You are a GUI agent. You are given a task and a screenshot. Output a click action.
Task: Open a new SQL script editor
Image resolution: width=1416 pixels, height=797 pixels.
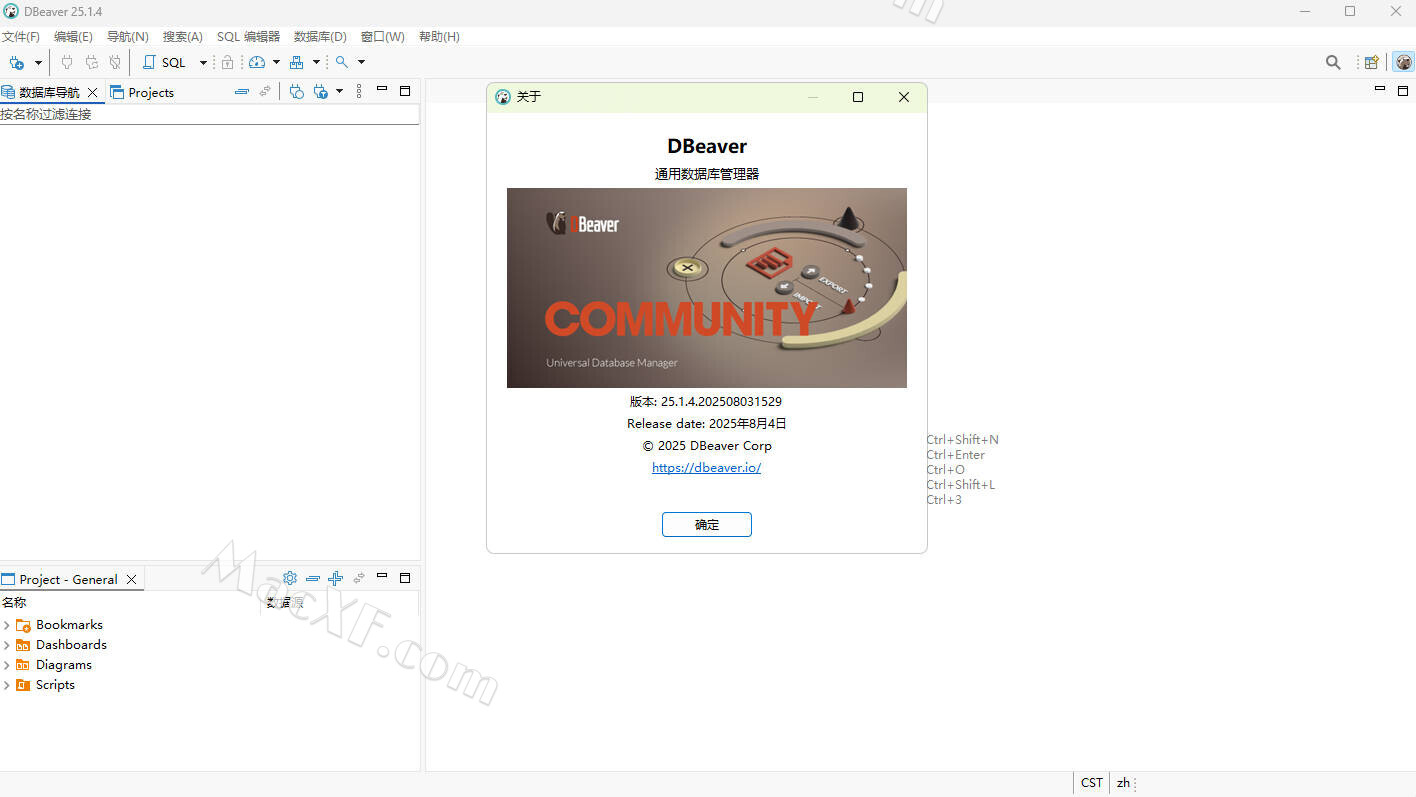coord(165,62)
